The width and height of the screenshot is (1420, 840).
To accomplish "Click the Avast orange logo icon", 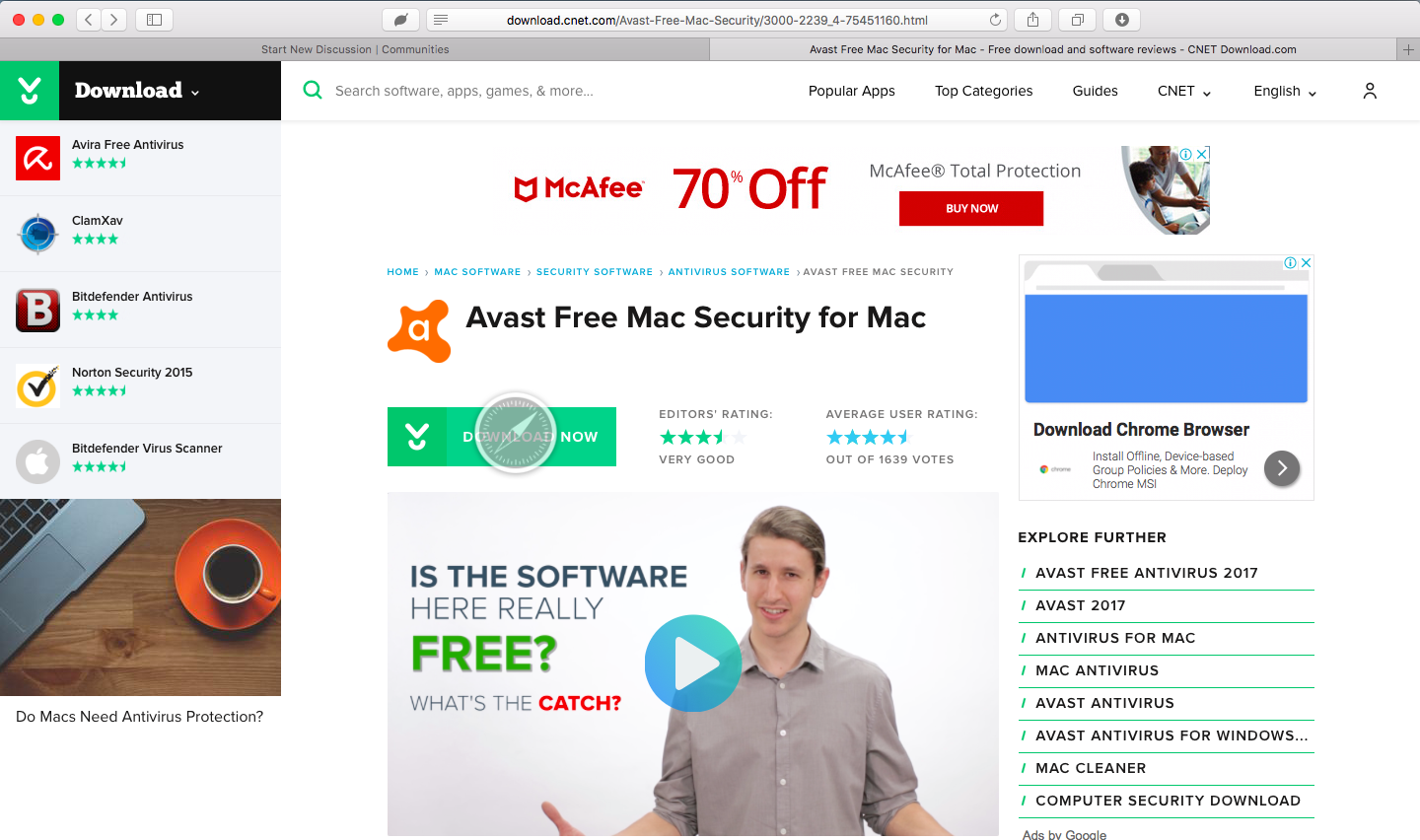I will [x=419, y=331].
